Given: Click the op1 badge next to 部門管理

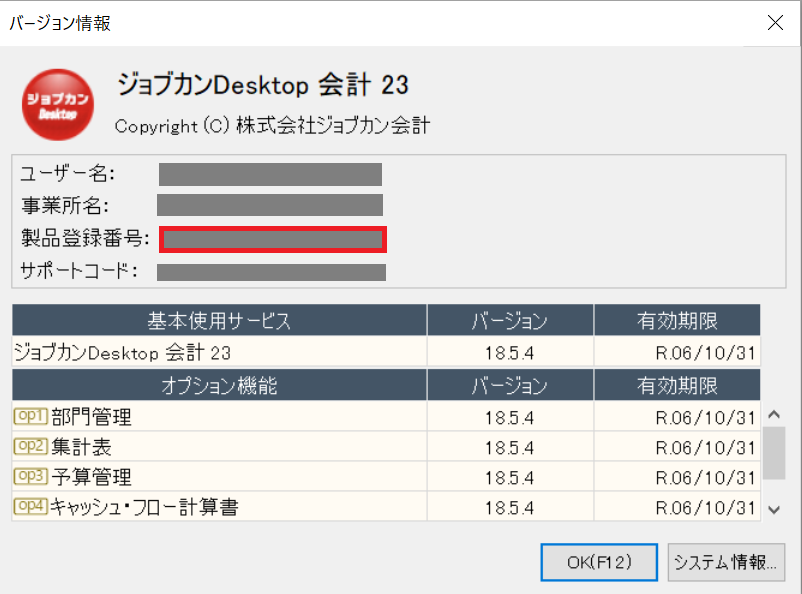Looking at the screenshot, I should pos(31,416).
